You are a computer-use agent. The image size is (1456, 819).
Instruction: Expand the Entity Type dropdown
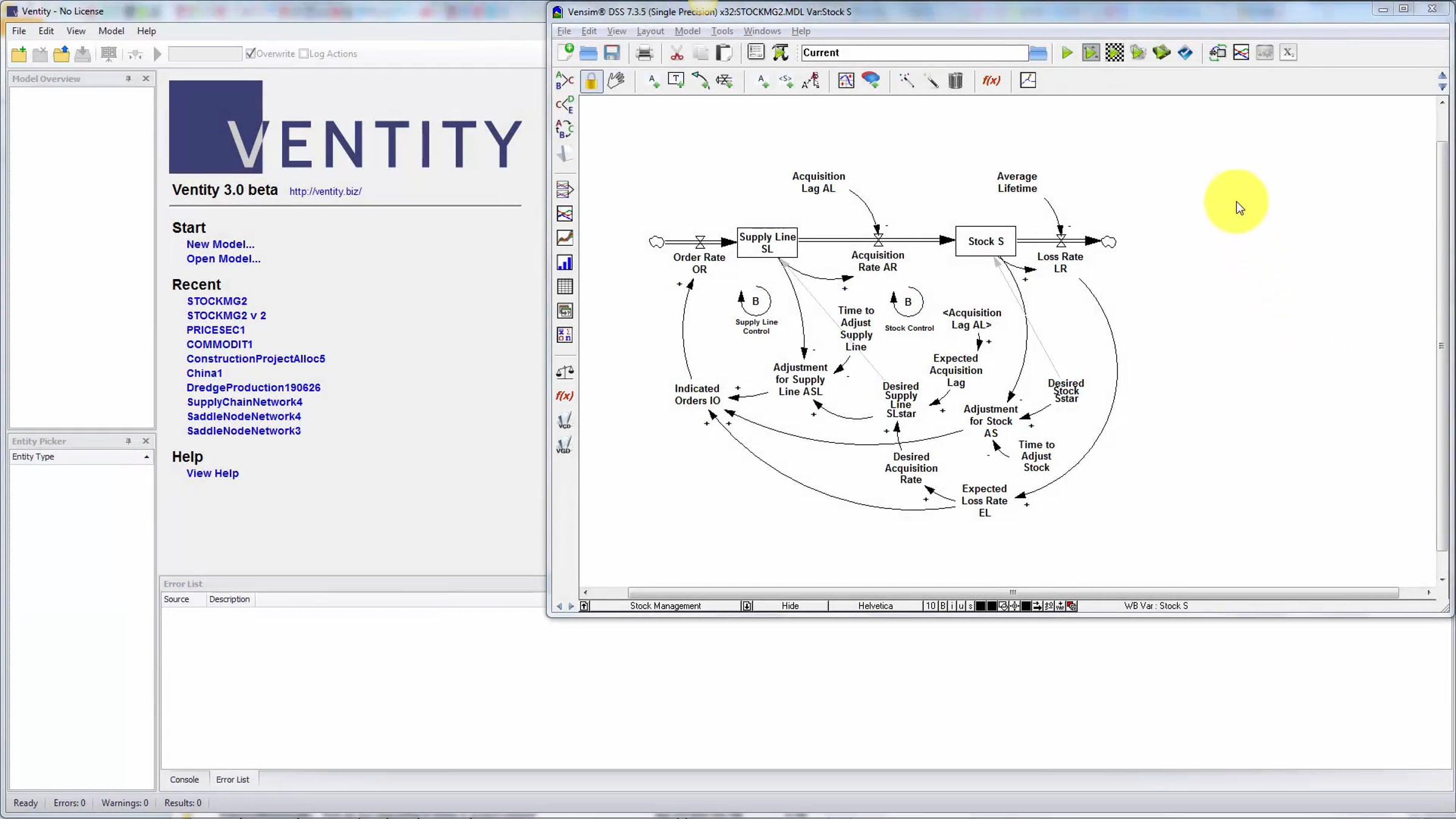146,457
